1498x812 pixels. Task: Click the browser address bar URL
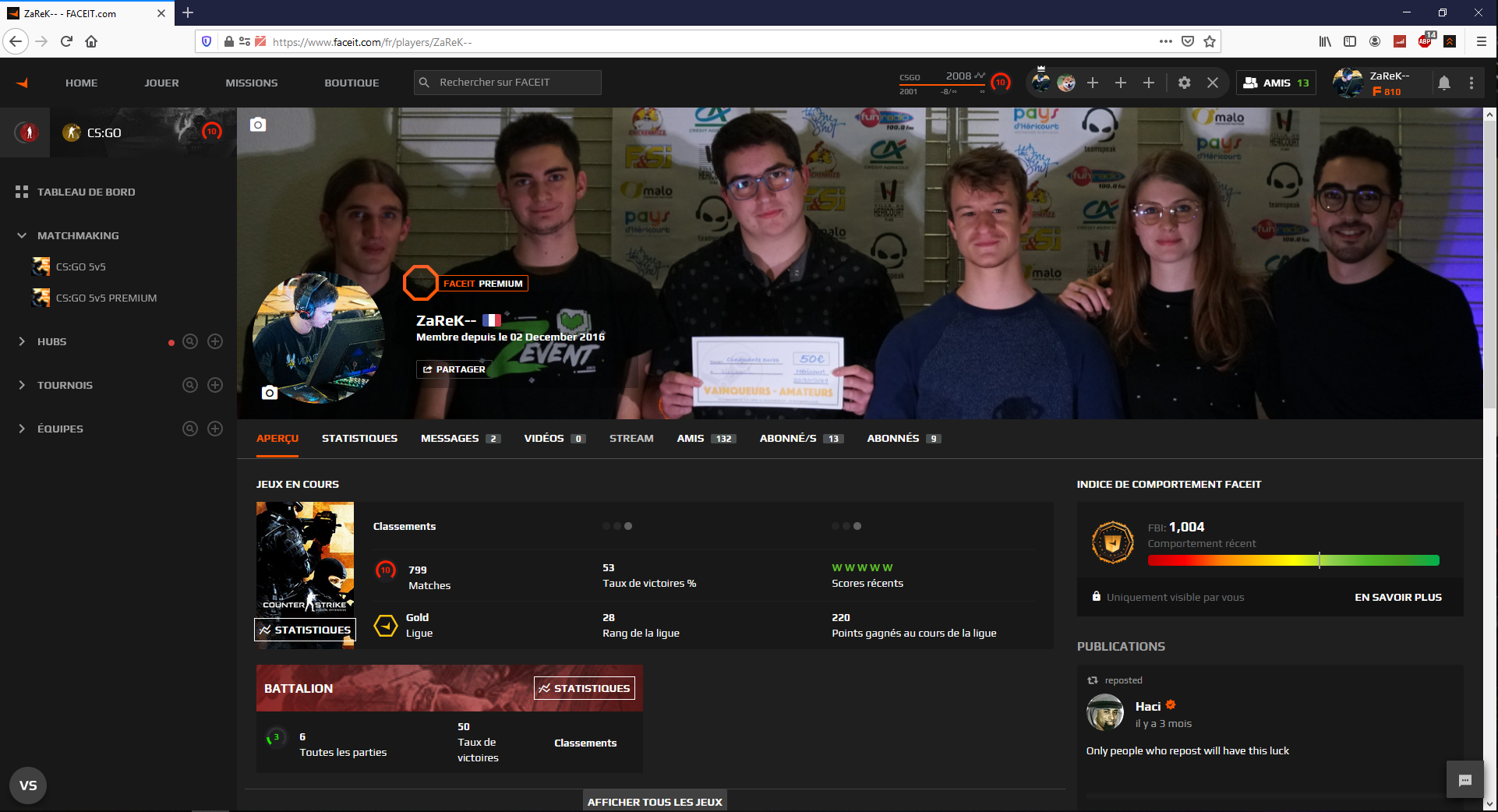(x=373, y=42)
